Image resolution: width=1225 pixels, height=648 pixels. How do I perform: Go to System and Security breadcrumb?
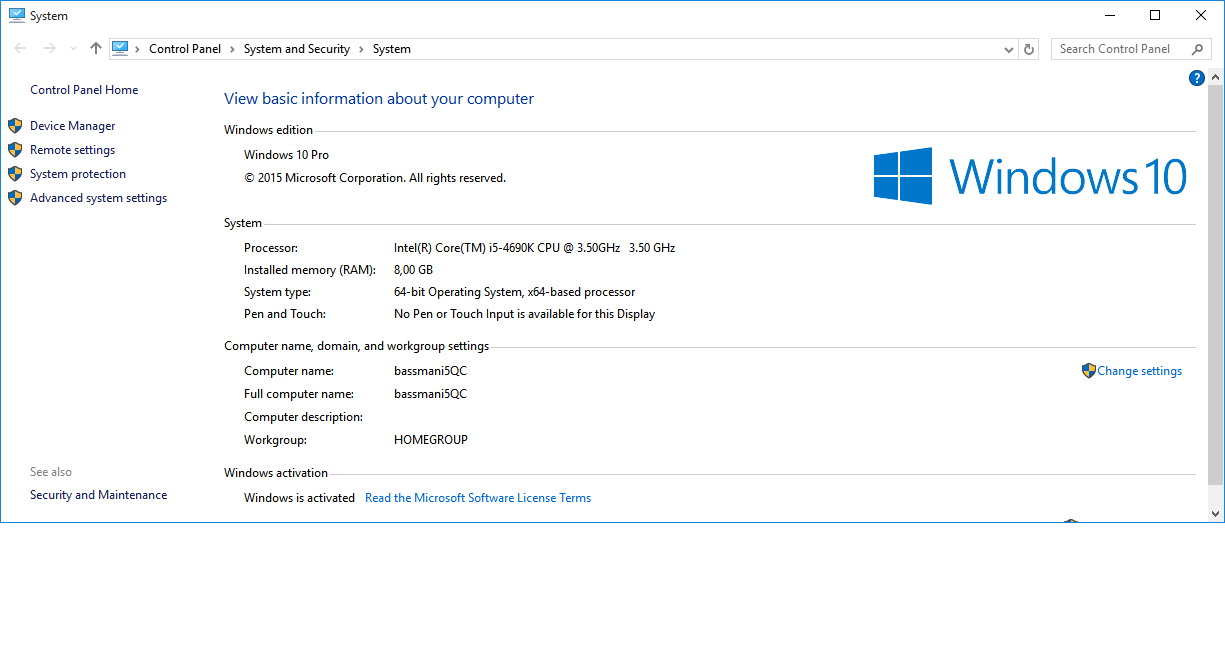(x=297, y=49)
